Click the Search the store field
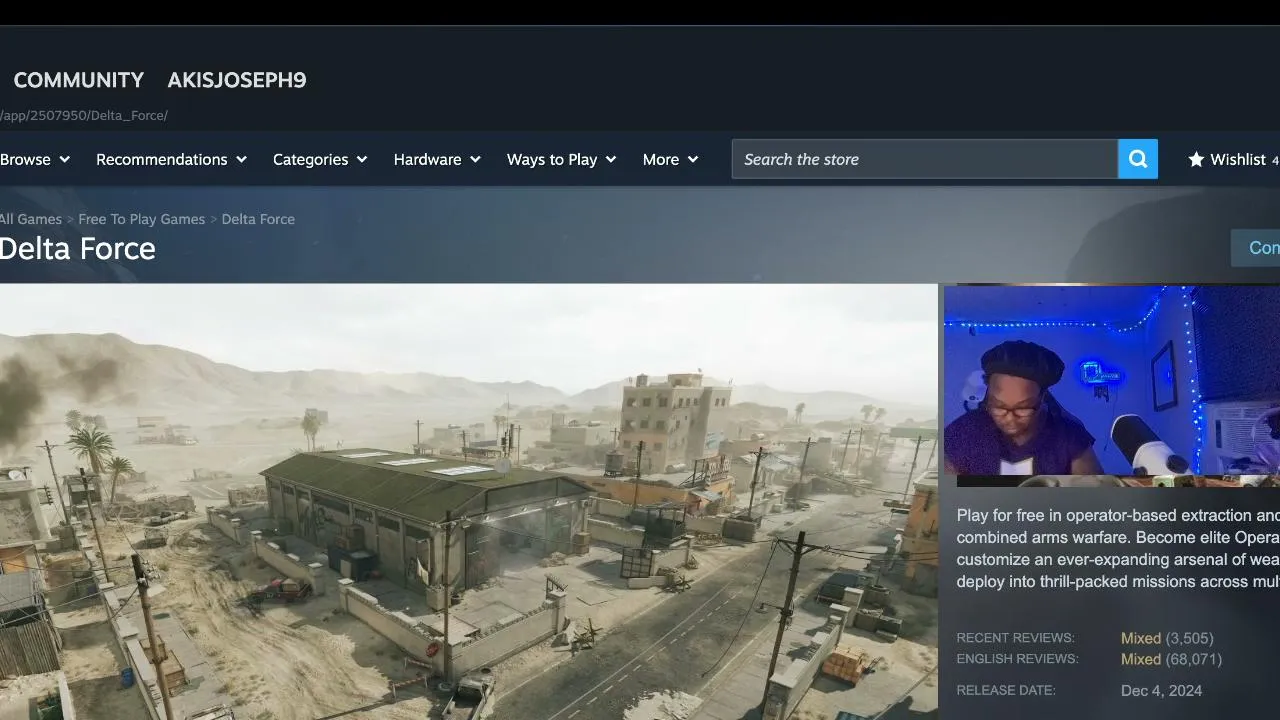The width and height of the screenshot is (1280, 720). point(925,159)
